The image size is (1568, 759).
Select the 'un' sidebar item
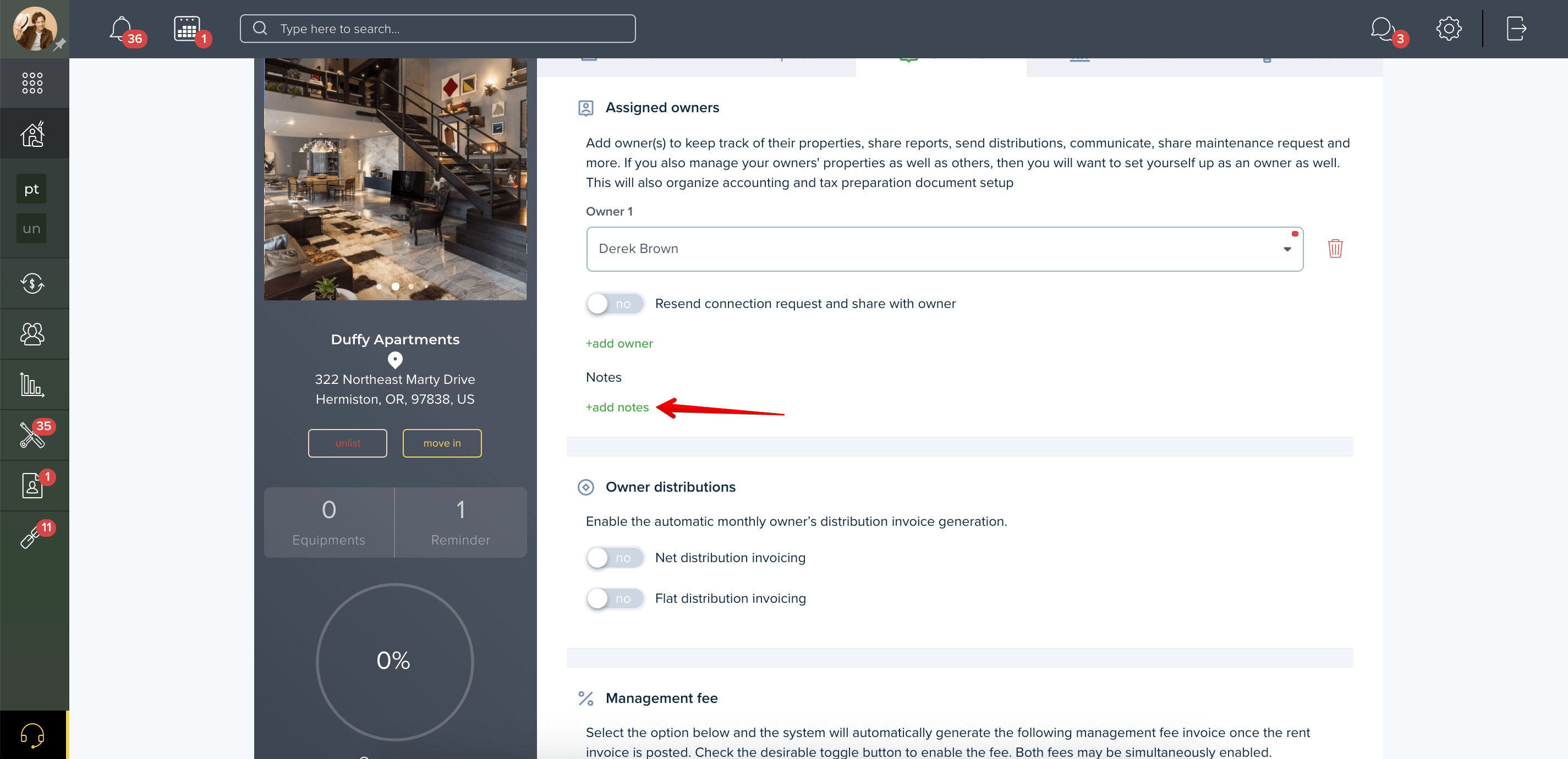(x=31, y=229)
